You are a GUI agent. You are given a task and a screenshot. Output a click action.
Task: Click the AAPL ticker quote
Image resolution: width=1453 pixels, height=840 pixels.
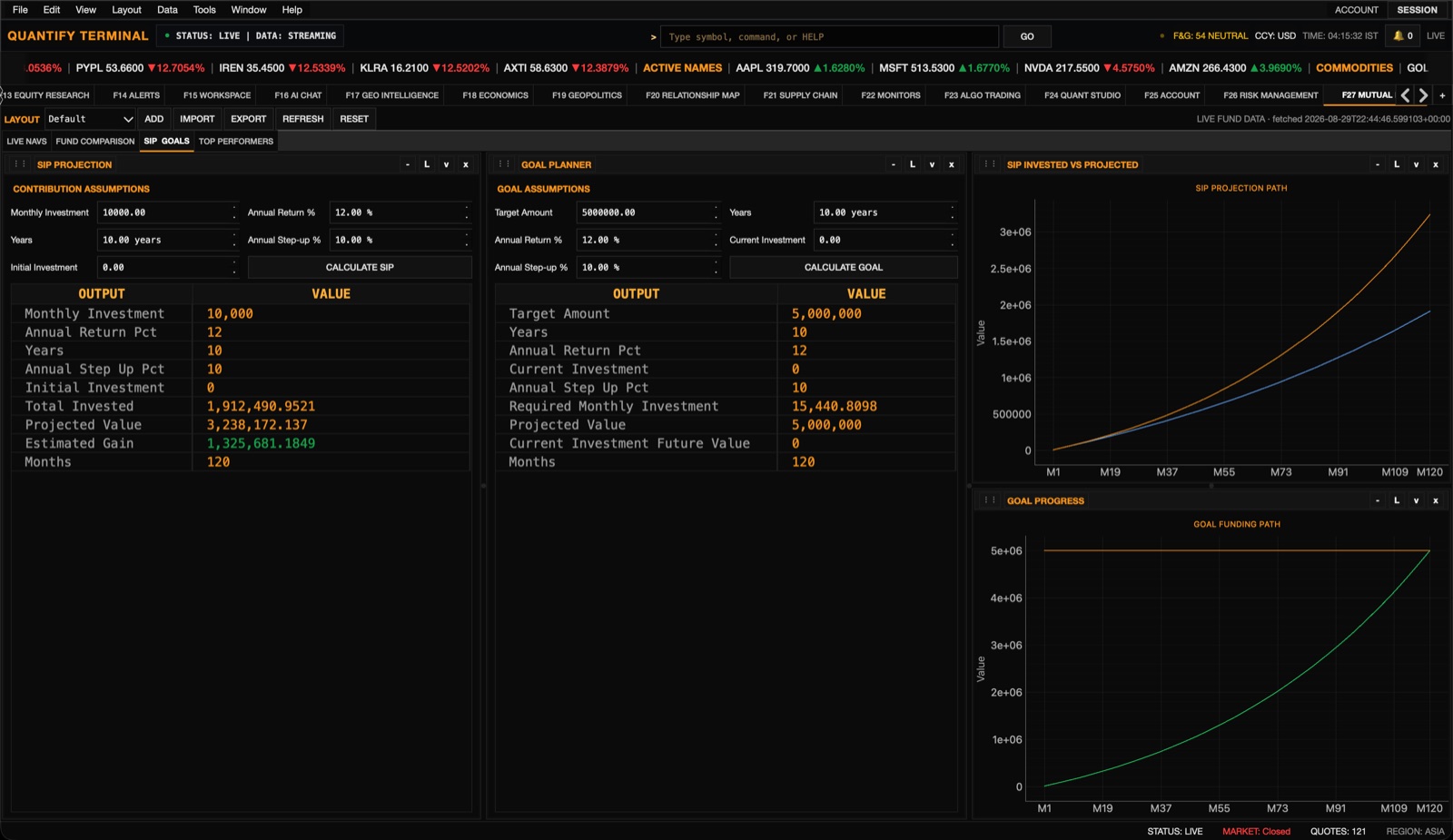pyautogui.click(x=799, y=68)
